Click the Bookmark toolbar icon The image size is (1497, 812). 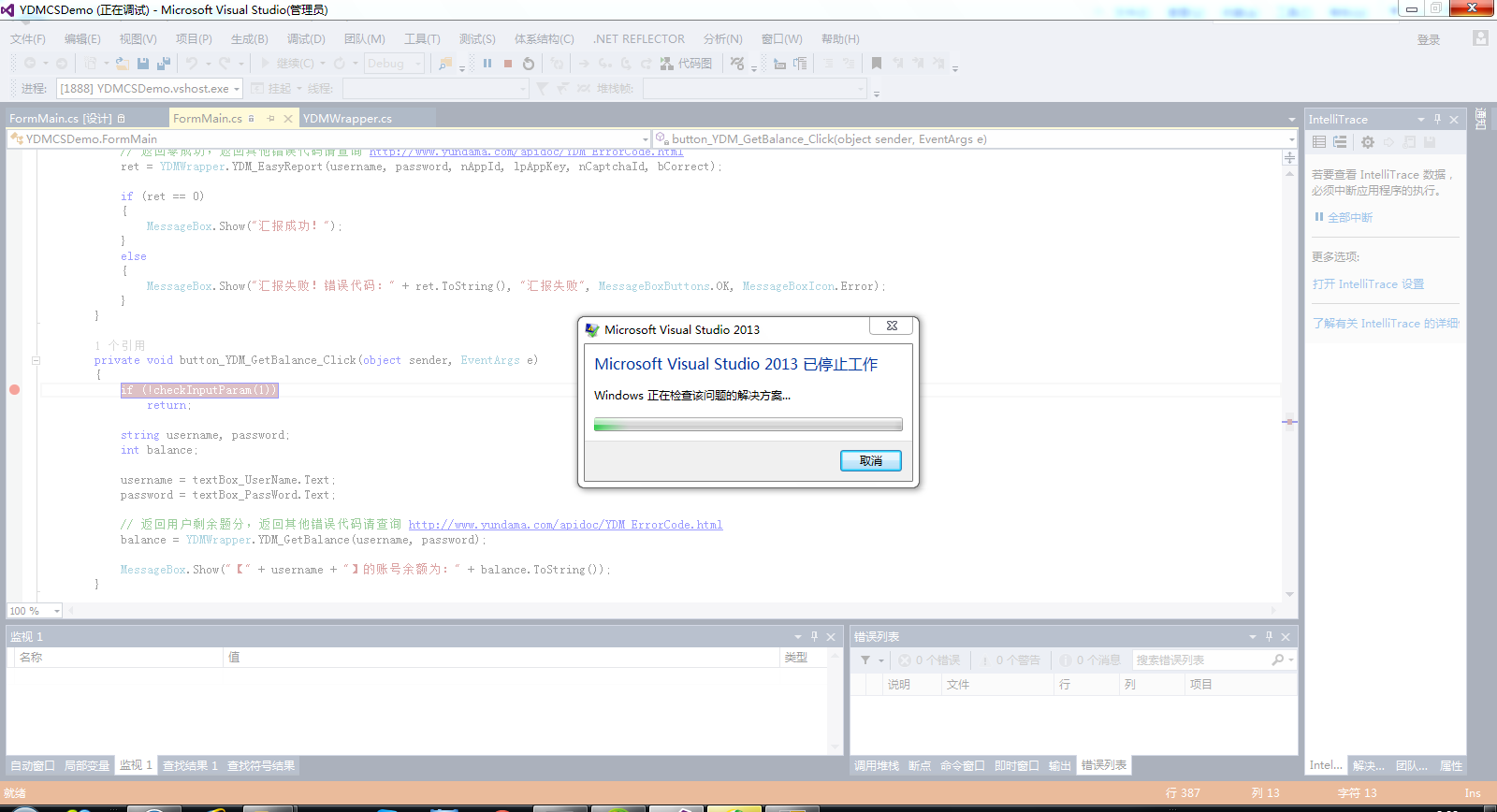click(877, 64)
